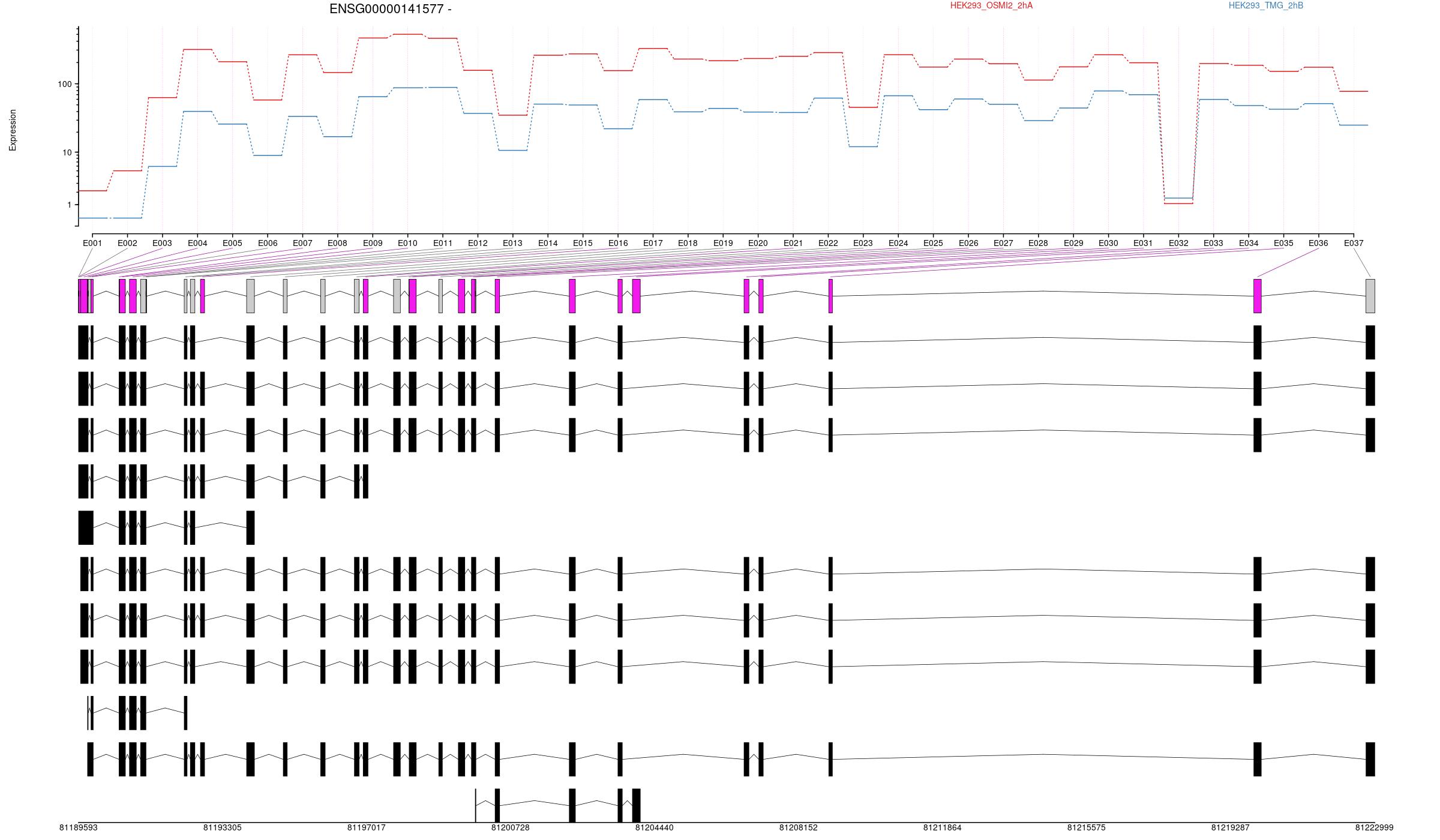
Task: Select exon bin label E017
Action: [x=653, y=243]
